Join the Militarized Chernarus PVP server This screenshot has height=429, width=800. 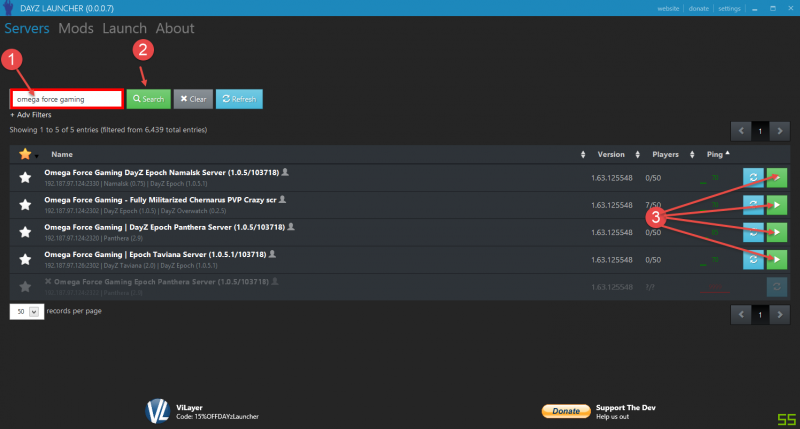click(777, 205)
